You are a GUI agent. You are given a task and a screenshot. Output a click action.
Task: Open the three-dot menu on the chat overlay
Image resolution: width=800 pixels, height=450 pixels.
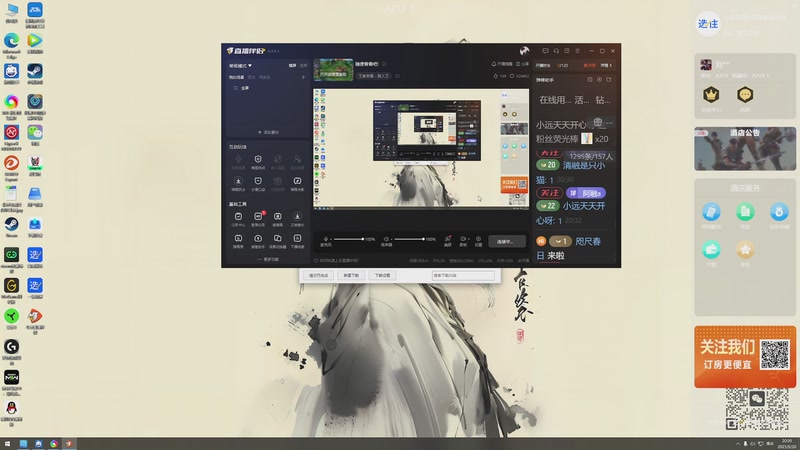click(x=609, y=123)
